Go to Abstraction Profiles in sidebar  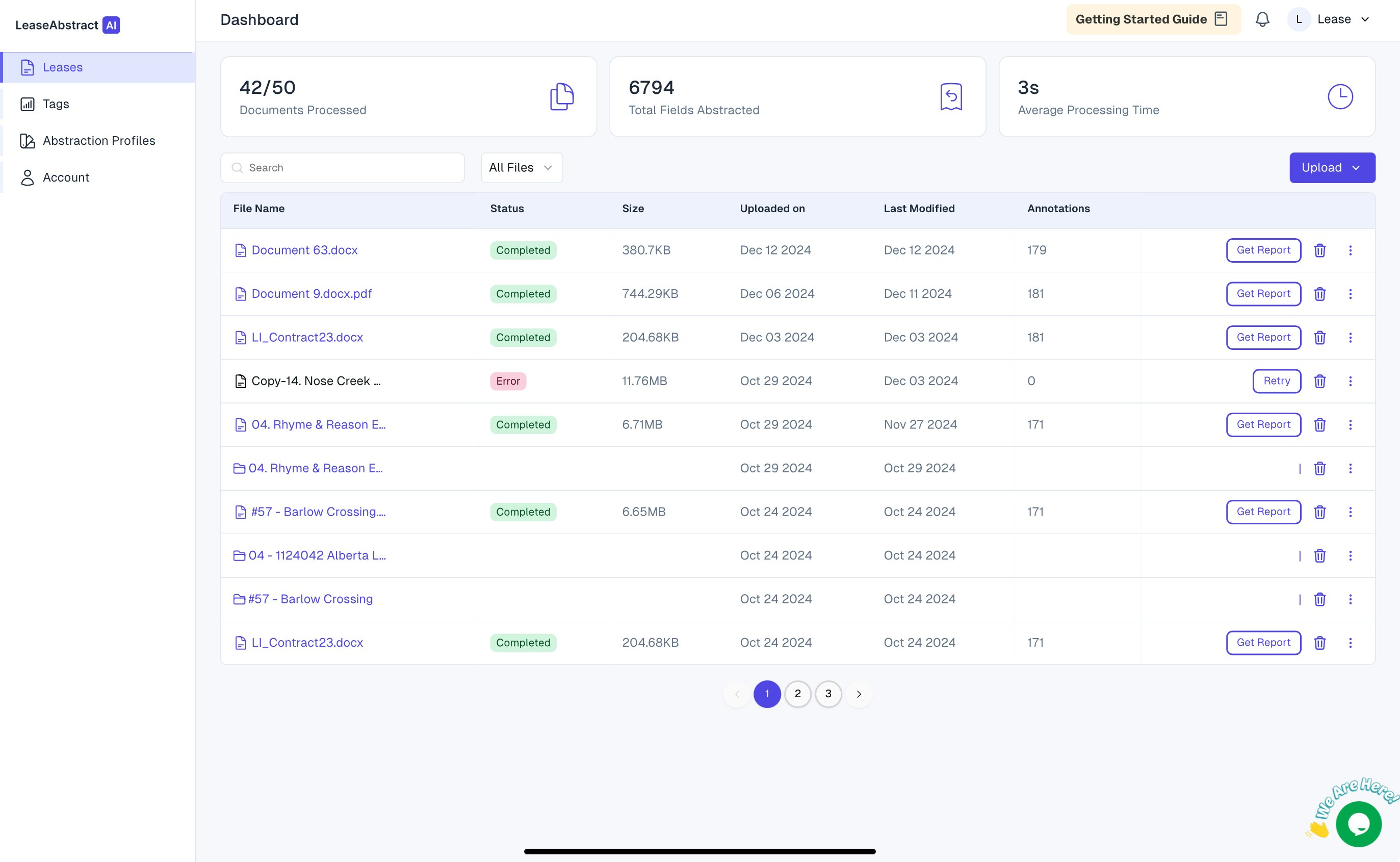pyautogui.click(x=98, y=141)
